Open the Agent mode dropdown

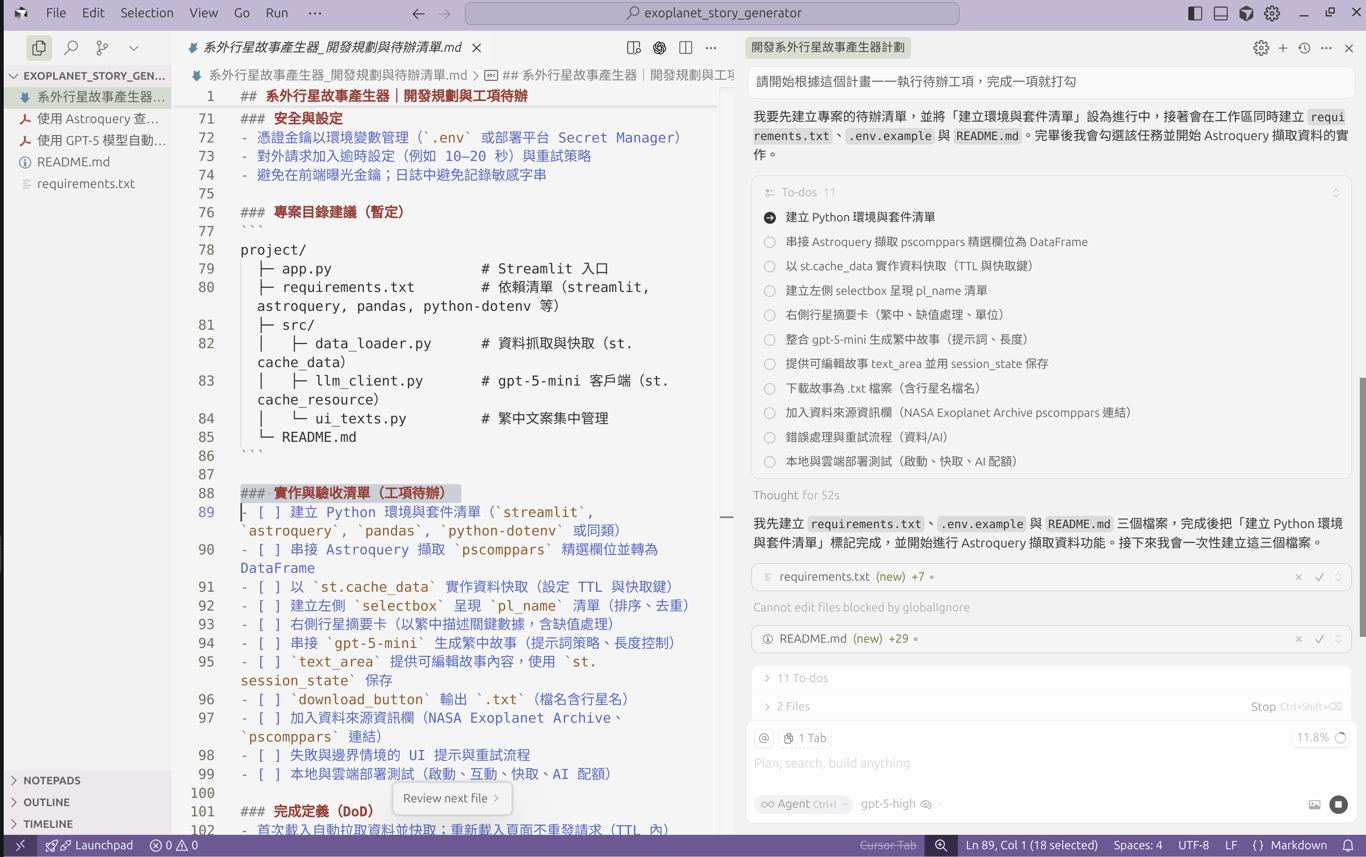click(803, 804)
